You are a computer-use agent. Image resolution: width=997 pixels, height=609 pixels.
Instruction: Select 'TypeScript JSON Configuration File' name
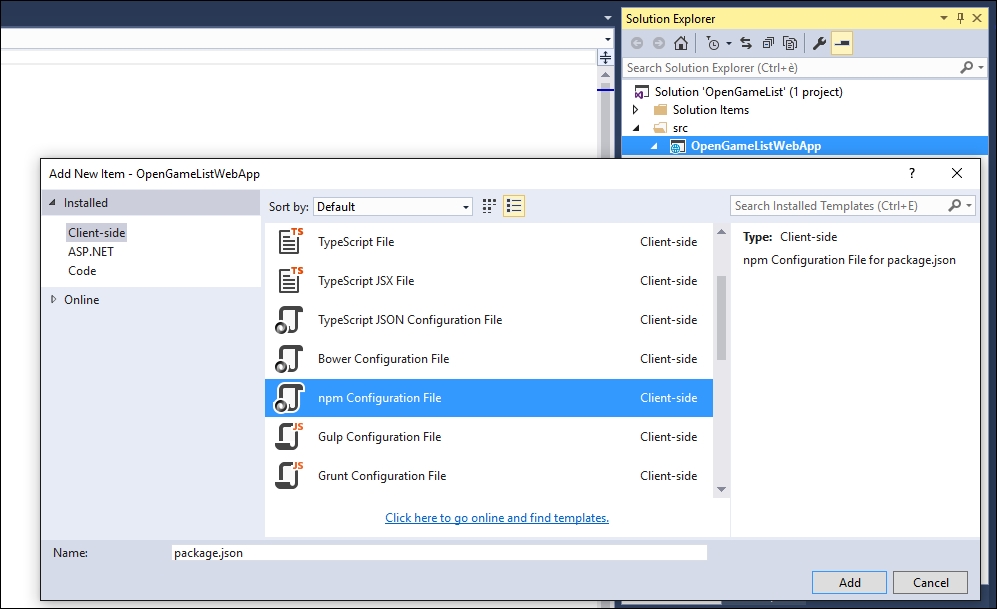(x=410, y=320)
